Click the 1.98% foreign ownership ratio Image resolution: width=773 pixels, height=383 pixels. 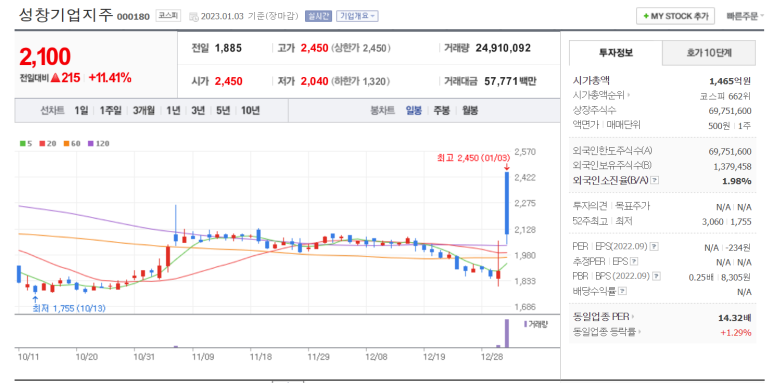(x=737, y=181)
